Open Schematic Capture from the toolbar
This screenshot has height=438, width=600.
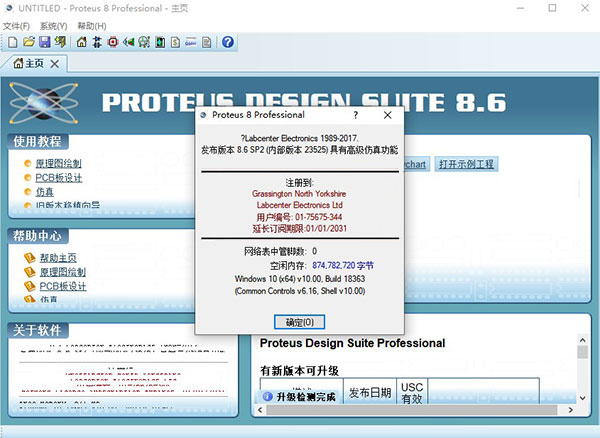click(97, 42)
